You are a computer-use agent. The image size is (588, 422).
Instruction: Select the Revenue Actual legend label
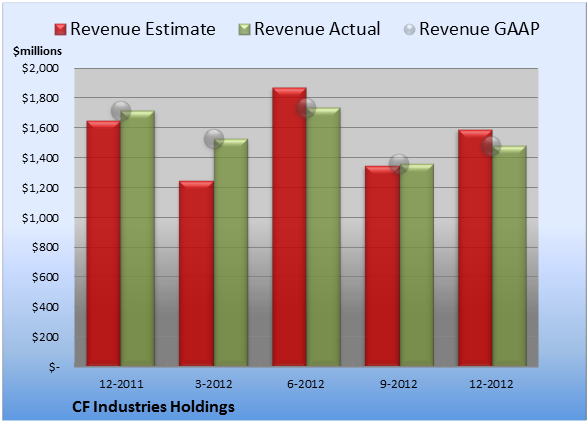pyautogui.click(x=317, y=29)
